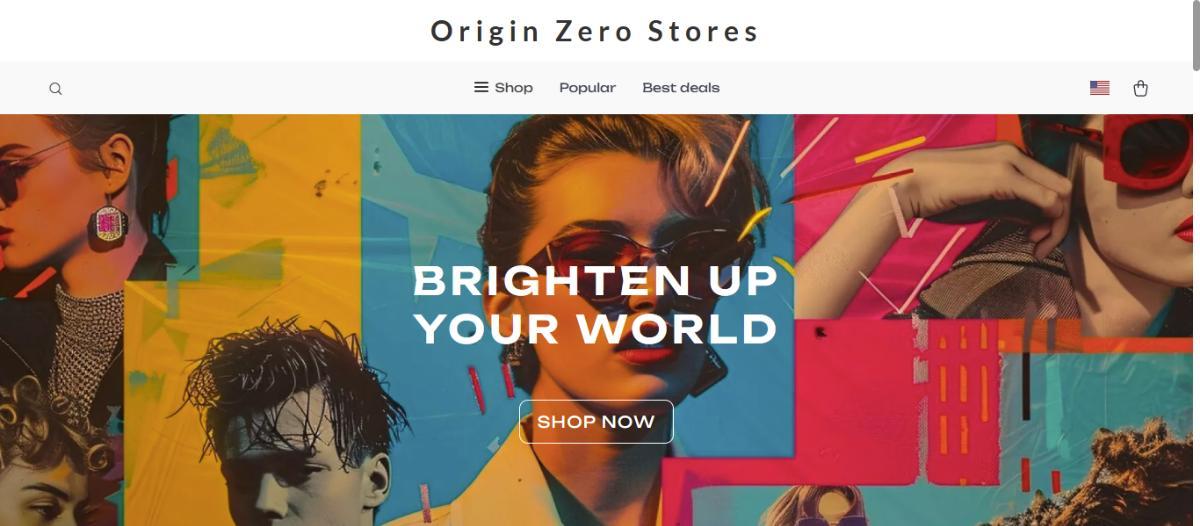1200x526 pixels.
Task: Click the BRIGHTEN UP YOUR WORLD heading
Action: click(596, 304)
